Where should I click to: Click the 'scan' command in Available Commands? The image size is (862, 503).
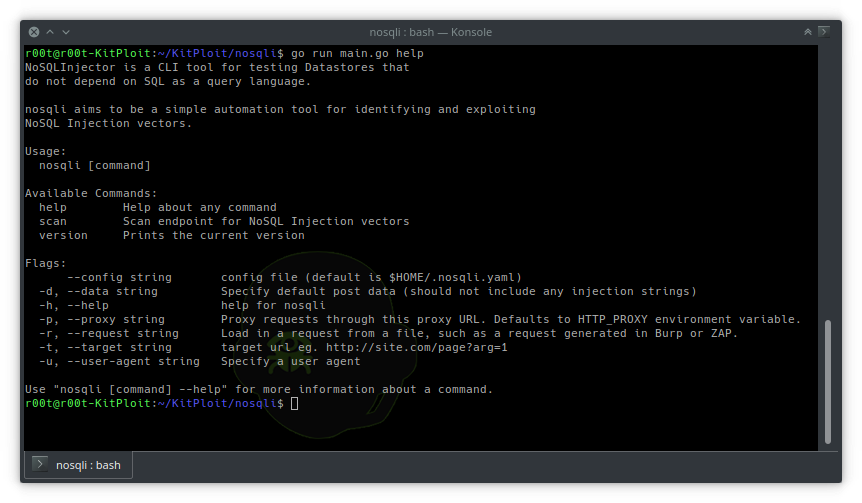click(x=53, y=221)
